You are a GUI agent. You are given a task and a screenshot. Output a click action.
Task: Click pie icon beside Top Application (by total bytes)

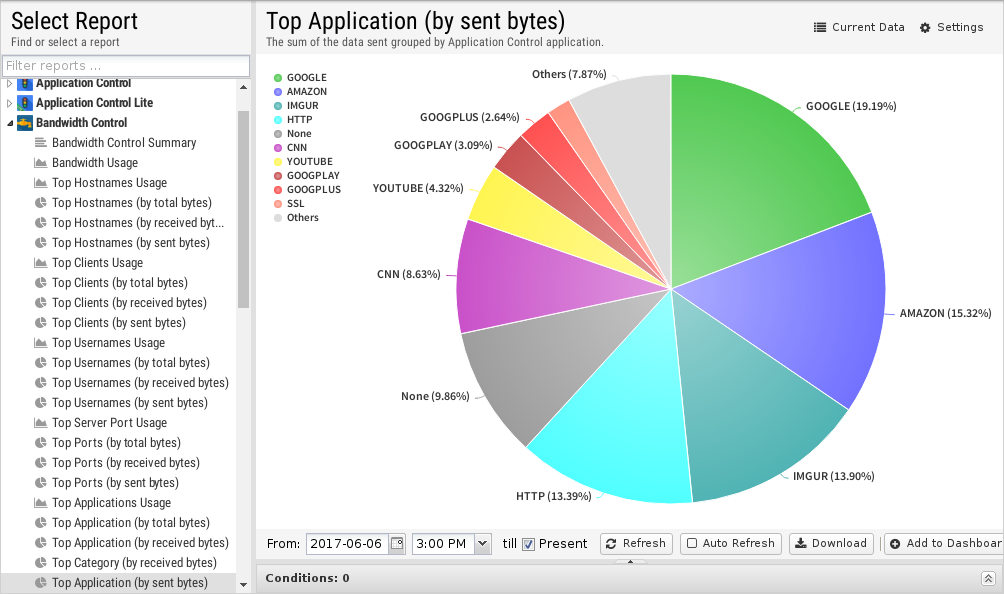pos(40,523)
